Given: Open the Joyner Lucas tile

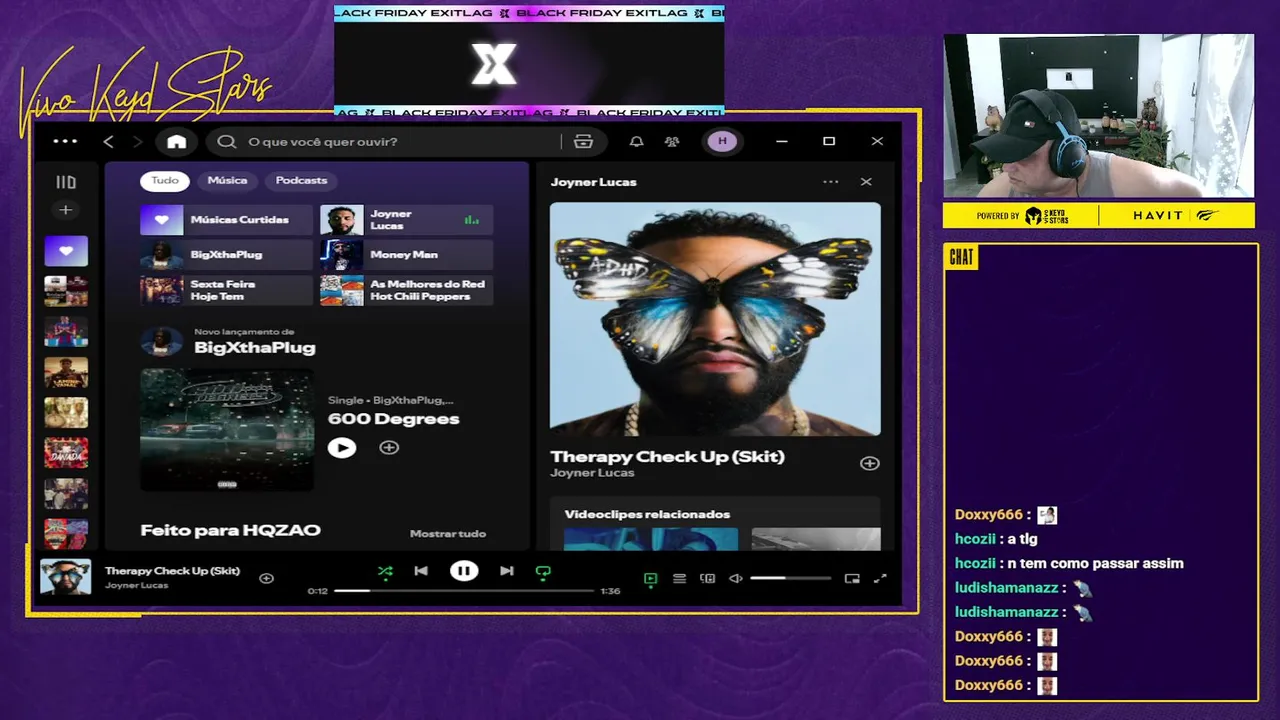Looking at the screenshot, I should [x=406, y=220].
